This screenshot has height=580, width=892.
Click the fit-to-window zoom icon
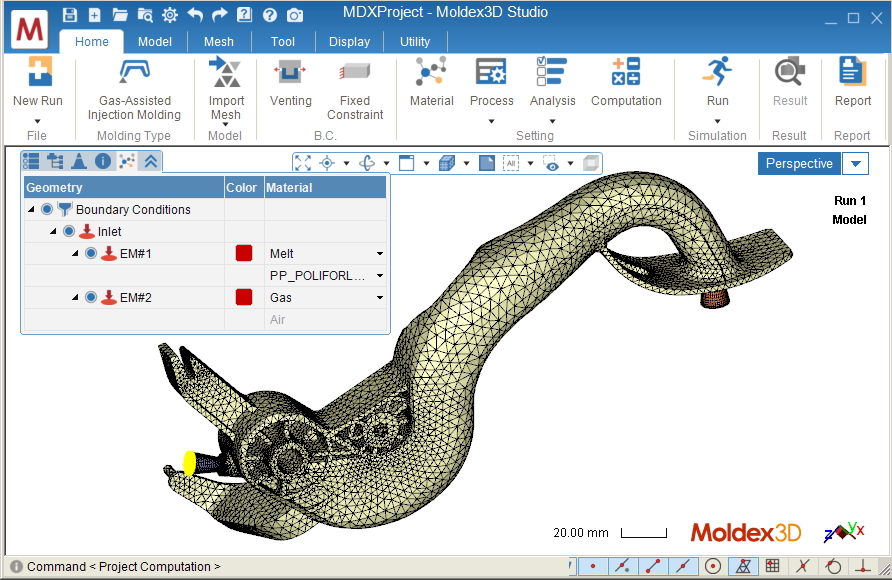(x=303, y=163)
